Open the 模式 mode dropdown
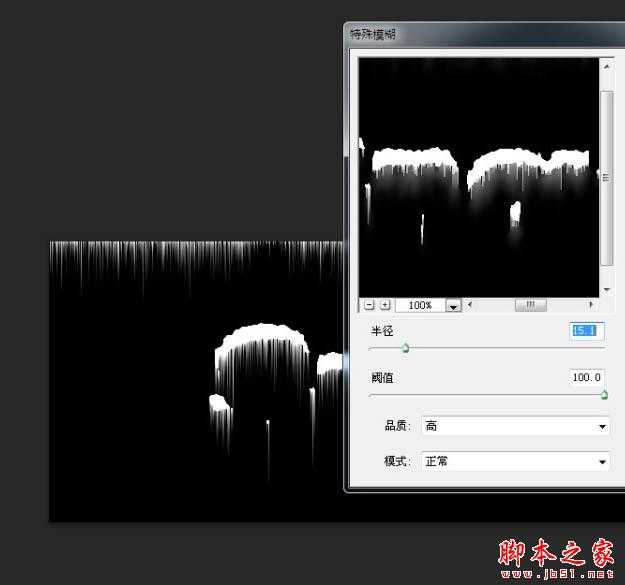Viewport: 625px width, 585px height. coord(515,462)
